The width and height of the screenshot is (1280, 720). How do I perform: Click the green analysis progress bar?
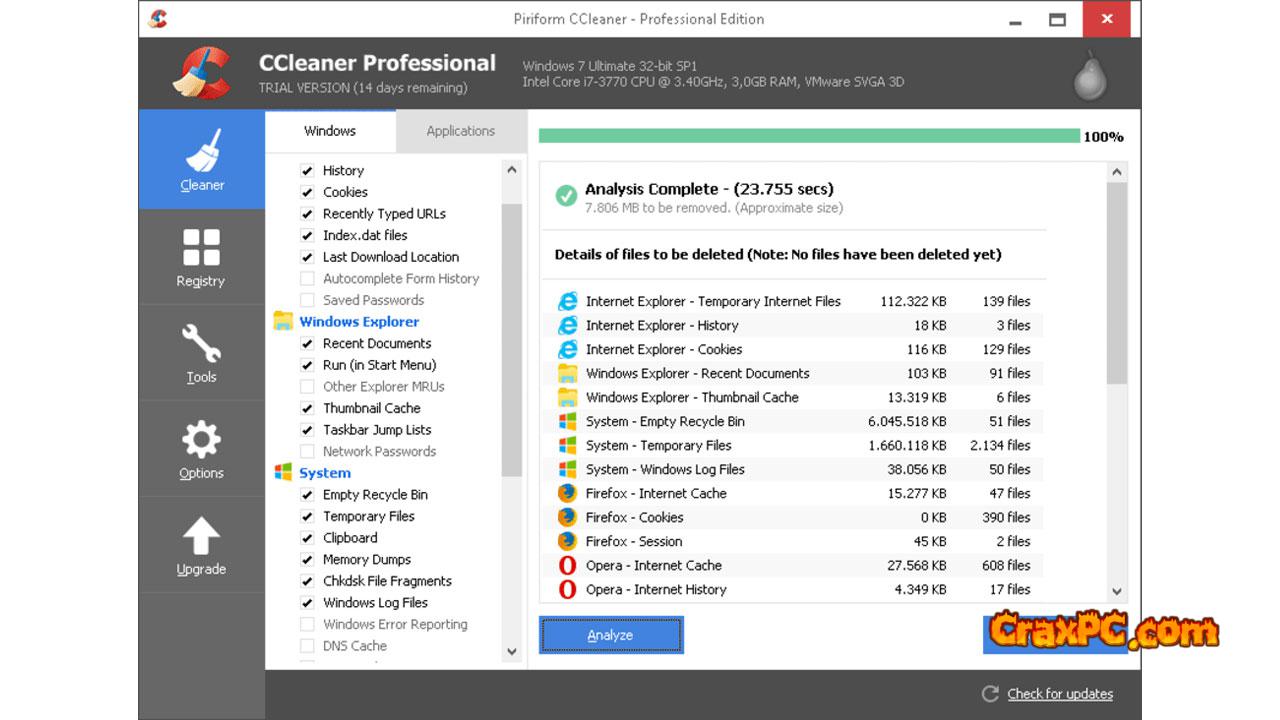point(809,136)
